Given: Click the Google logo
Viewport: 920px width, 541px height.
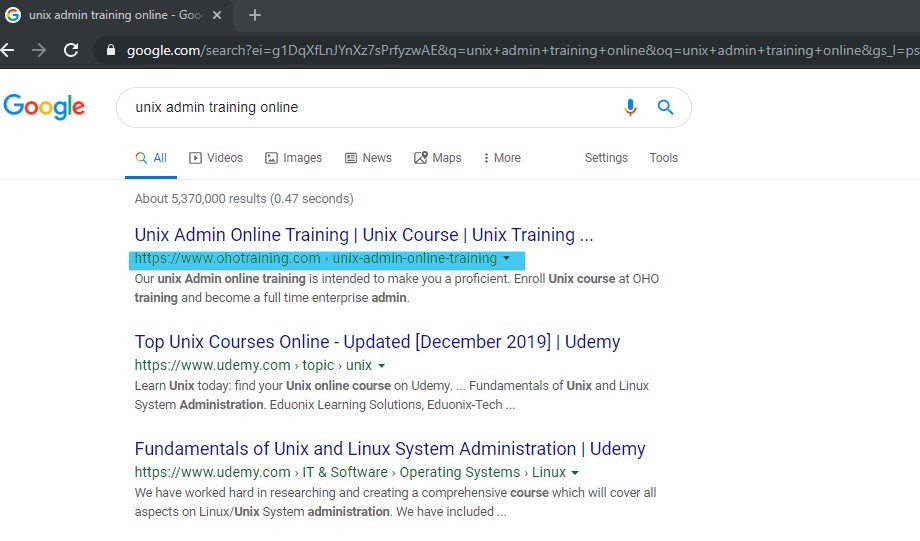Looking at the screenshot, I should point(44,107).
